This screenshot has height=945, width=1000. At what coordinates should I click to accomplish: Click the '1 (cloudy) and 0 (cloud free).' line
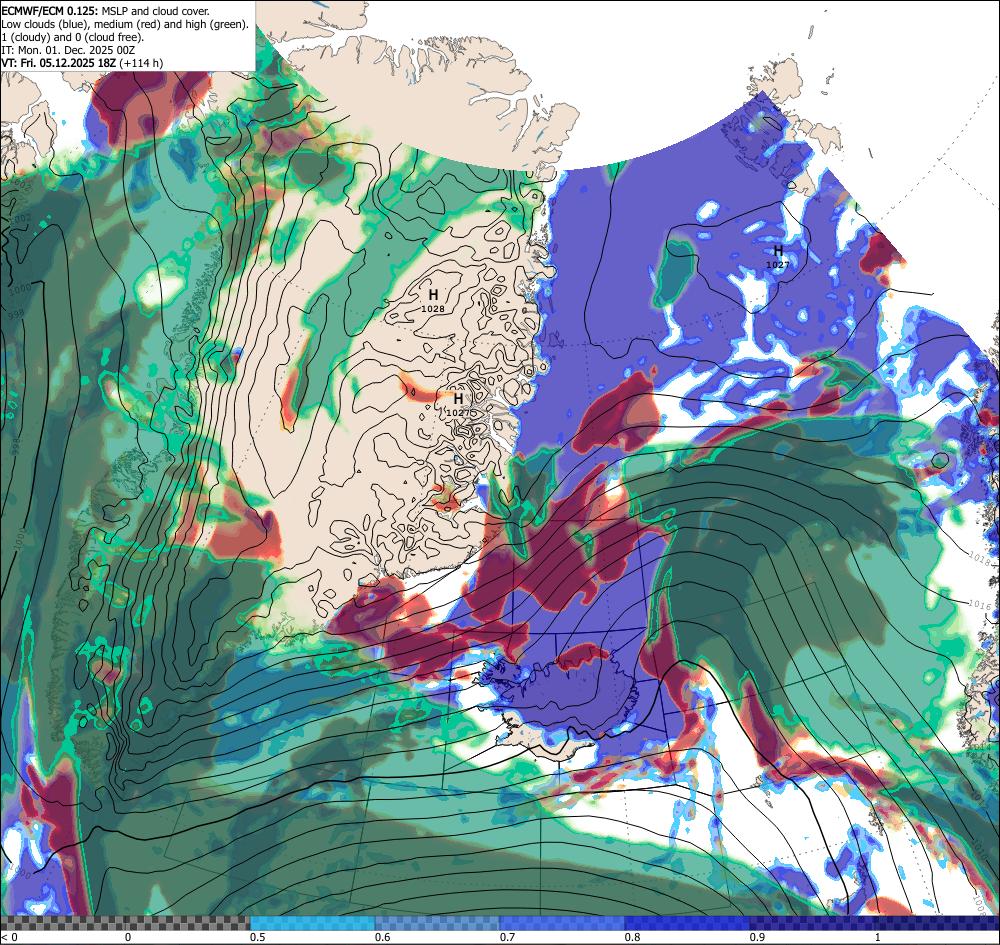[73, 37]
